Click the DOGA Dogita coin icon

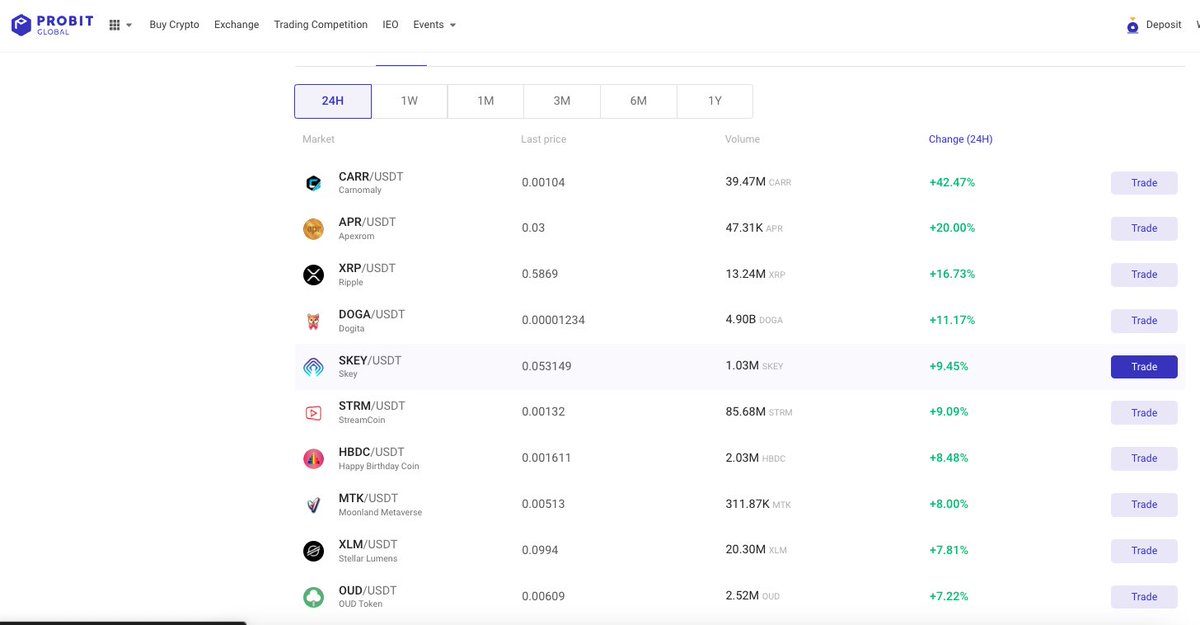point(313,321)
